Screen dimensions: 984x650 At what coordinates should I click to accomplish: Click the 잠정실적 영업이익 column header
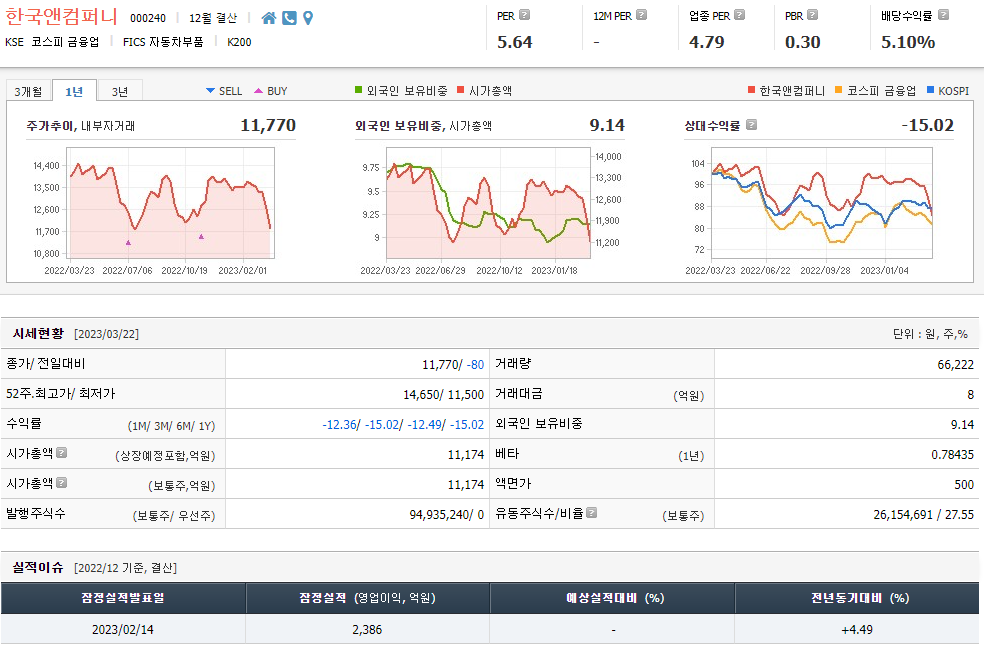pyautogui.click(x=367, y=598)
